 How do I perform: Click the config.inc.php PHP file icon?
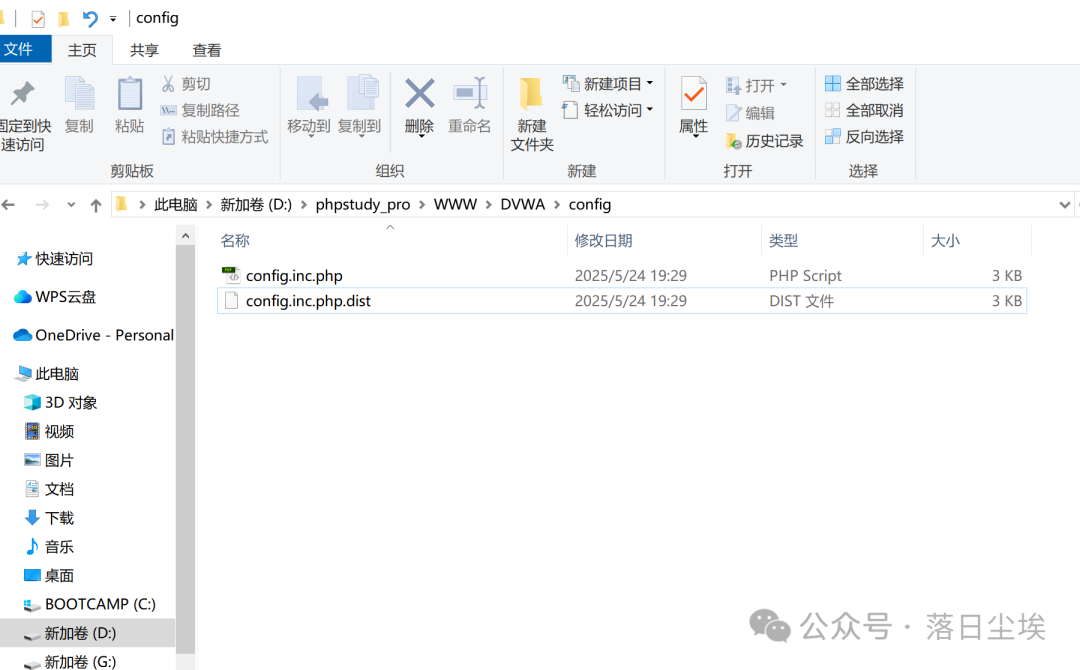(231, 275)
